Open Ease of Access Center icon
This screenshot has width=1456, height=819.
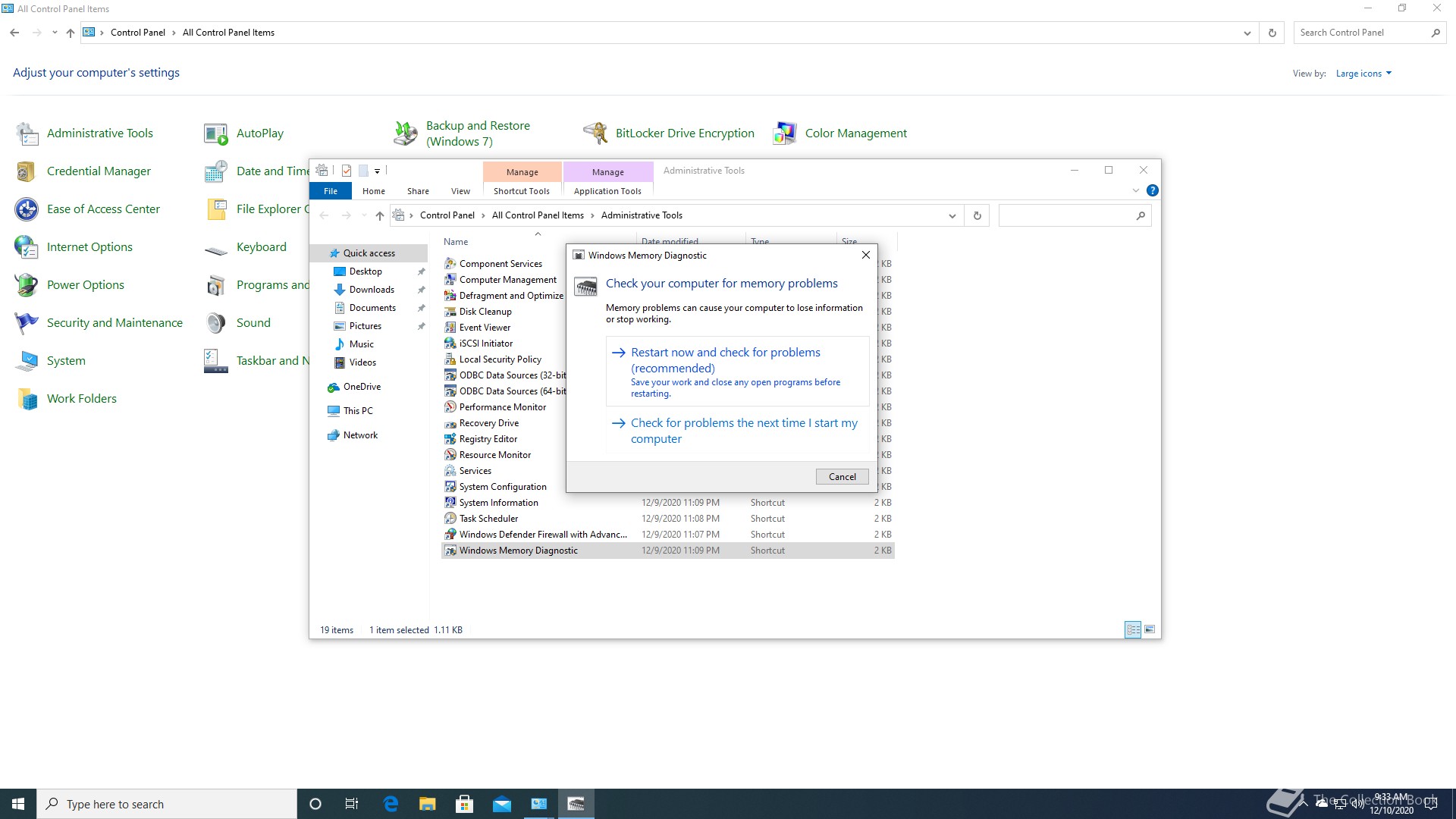[27, 209]
